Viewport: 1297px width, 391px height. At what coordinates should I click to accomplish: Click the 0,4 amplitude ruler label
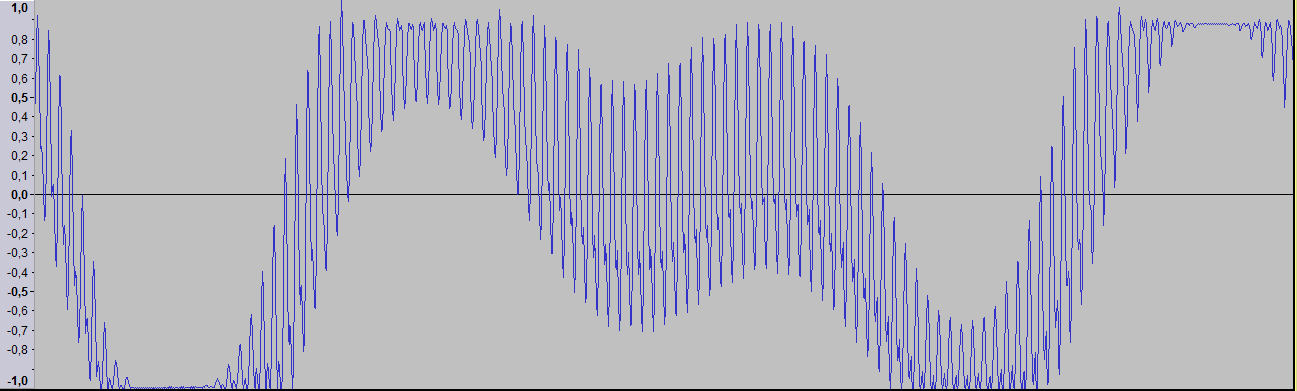coord(20,117)
